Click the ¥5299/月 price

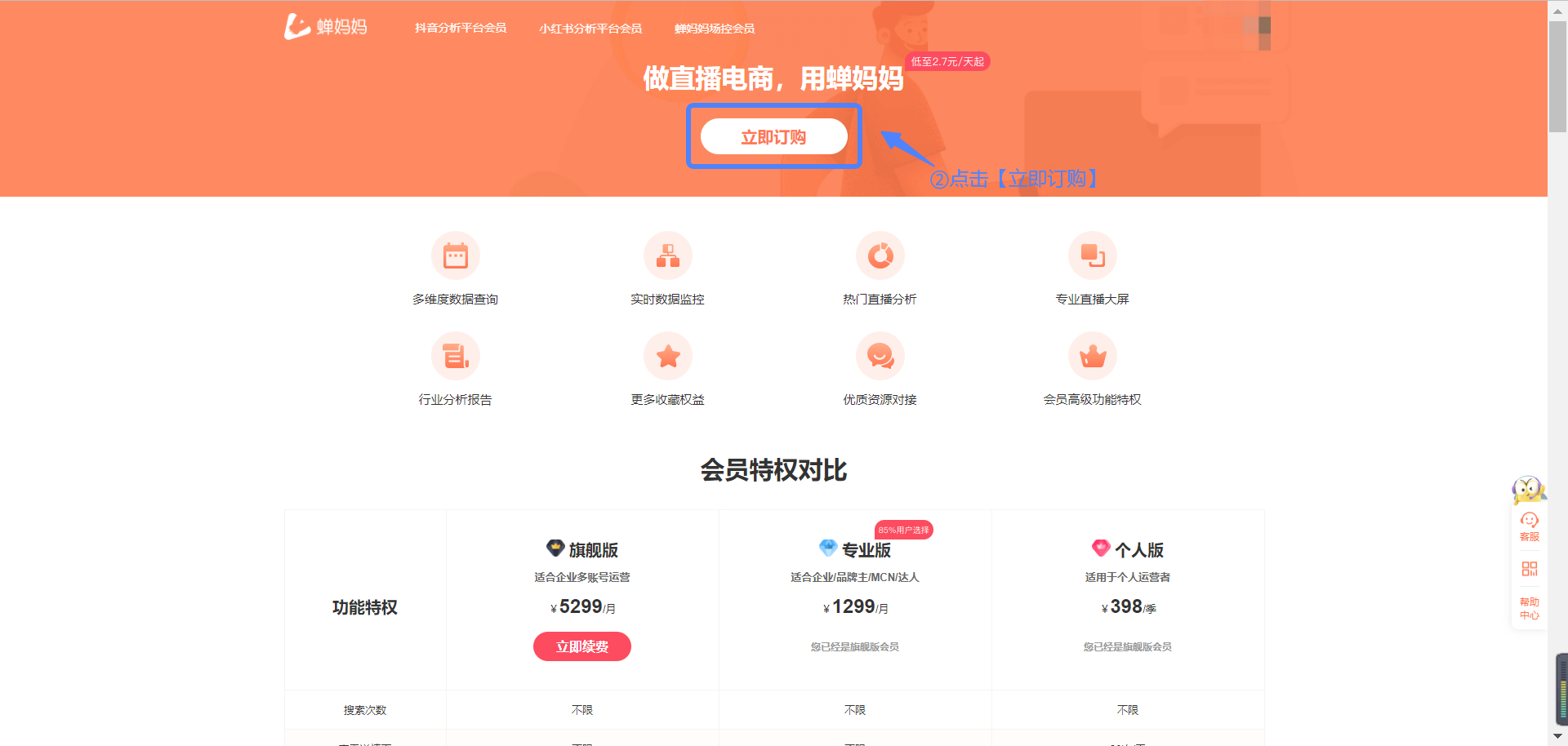coord(582,607)
